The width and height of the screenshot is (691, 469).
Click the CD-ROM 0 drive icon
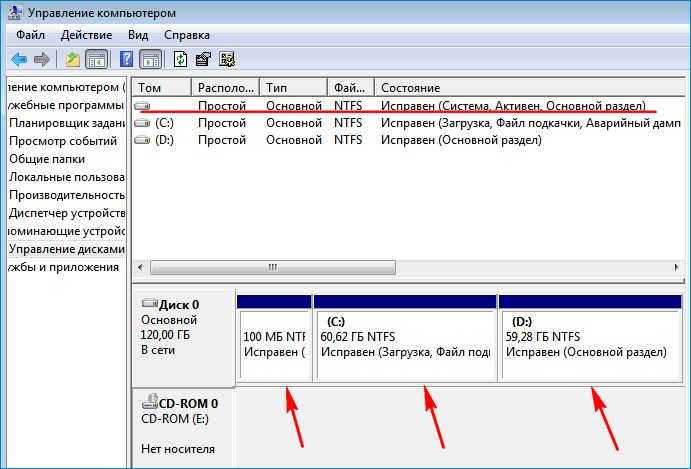tap(150, 402)
